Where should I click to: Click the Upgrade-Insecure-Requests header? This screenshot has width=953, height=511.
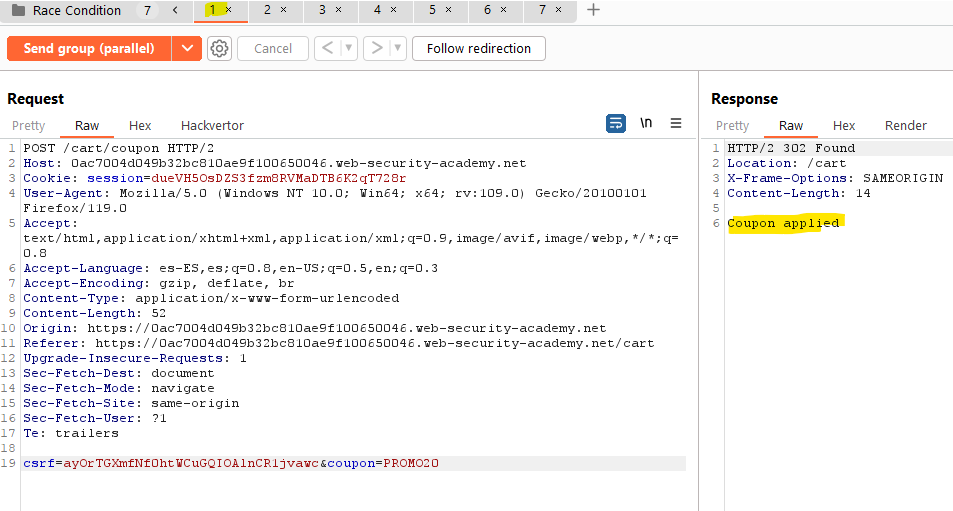135,358
